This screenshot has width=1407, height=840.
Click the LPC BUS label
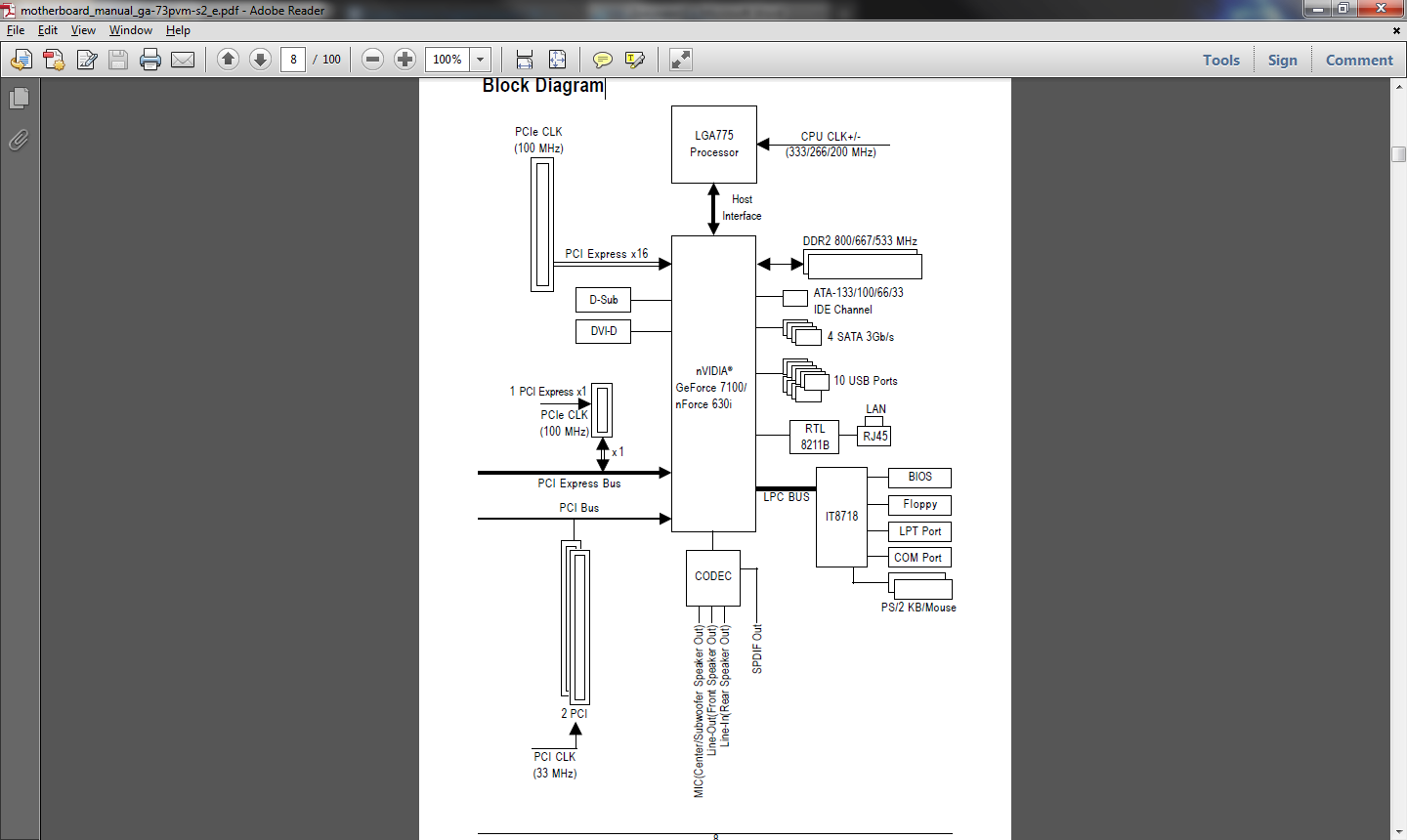[x=787, y=497]
